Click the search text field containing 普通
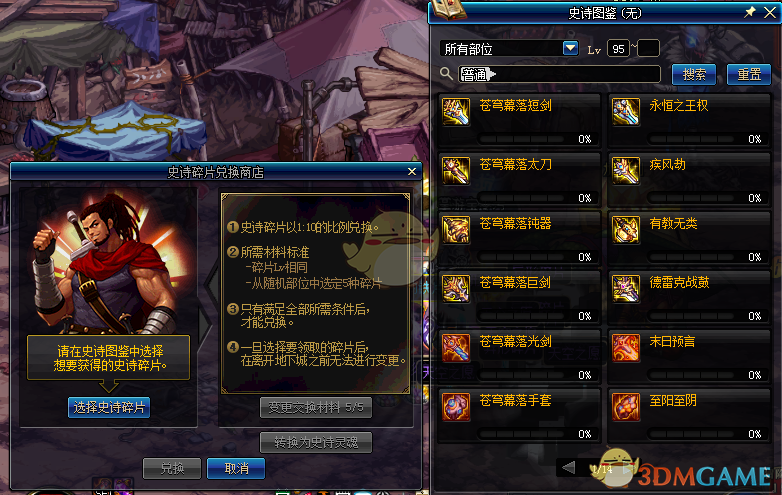 (x=560, y=74)
